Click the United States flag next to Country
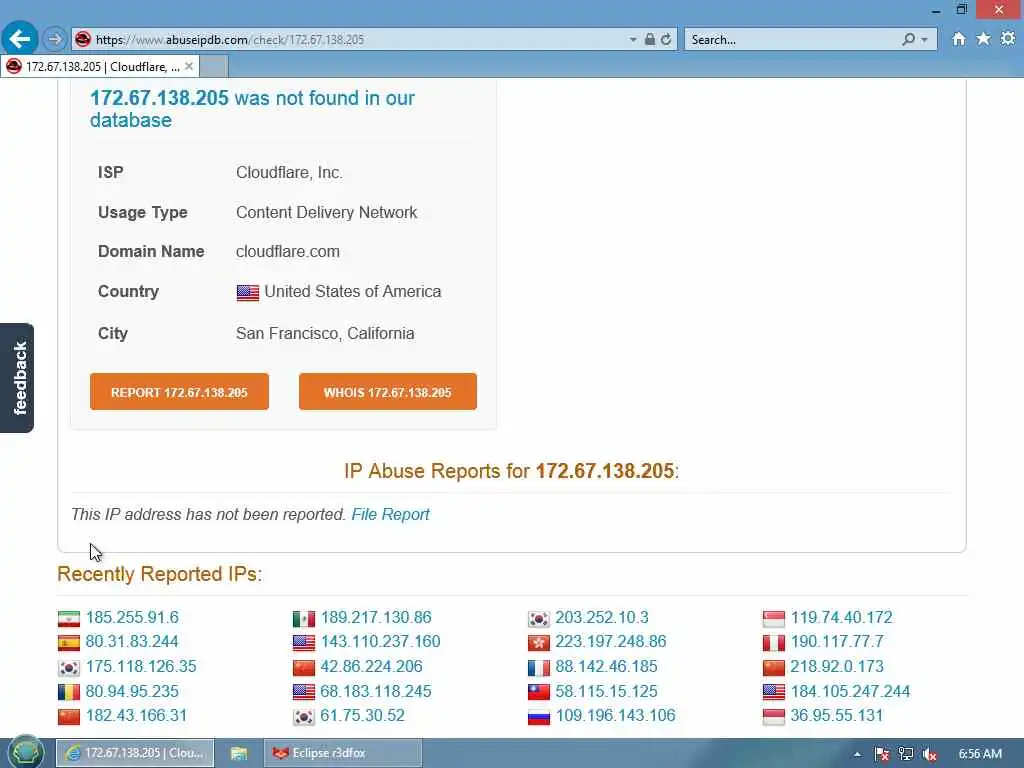 (248, 293)
